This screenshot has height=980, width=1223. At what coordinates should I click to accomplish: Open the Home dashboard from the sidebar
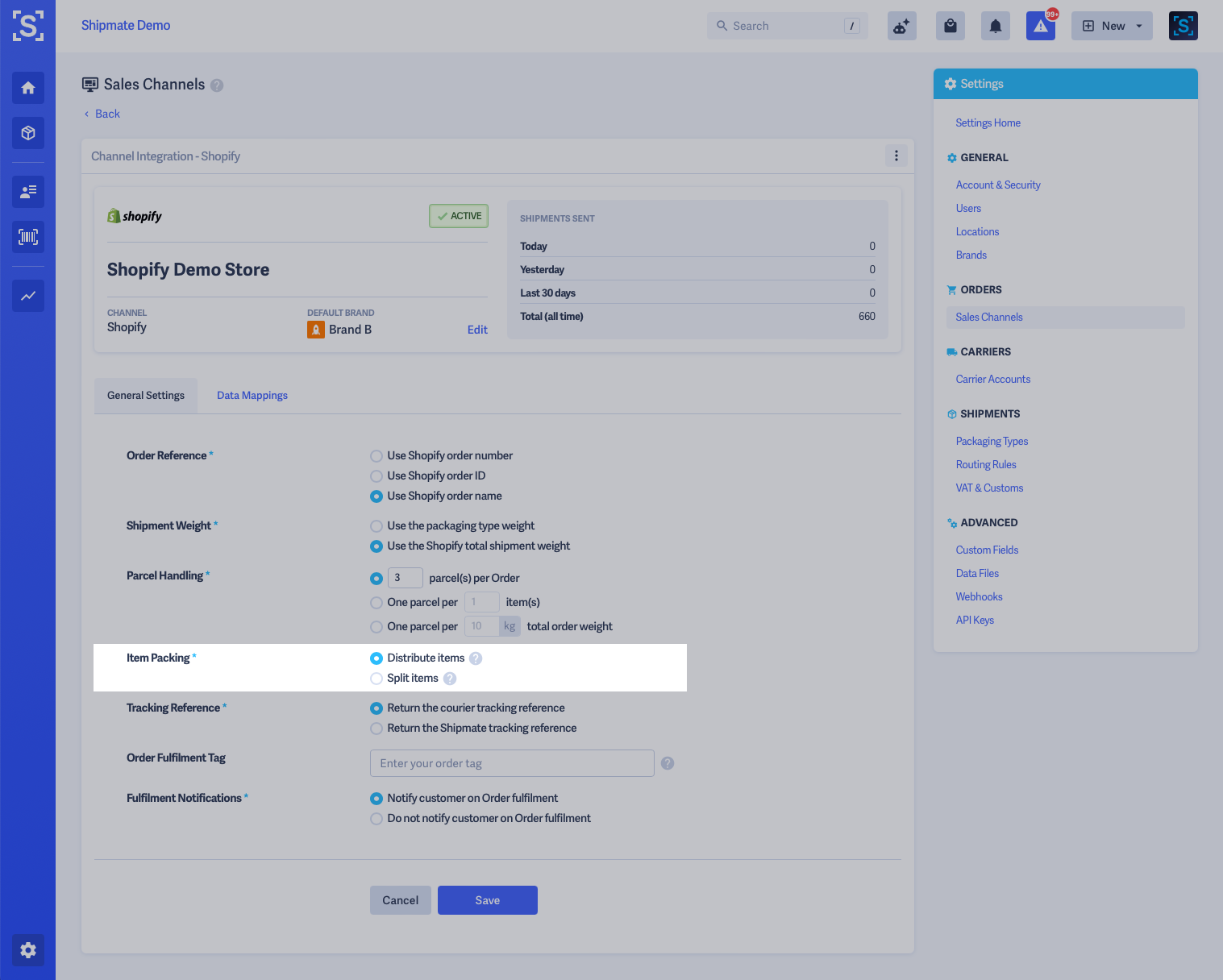click(27, 88)
